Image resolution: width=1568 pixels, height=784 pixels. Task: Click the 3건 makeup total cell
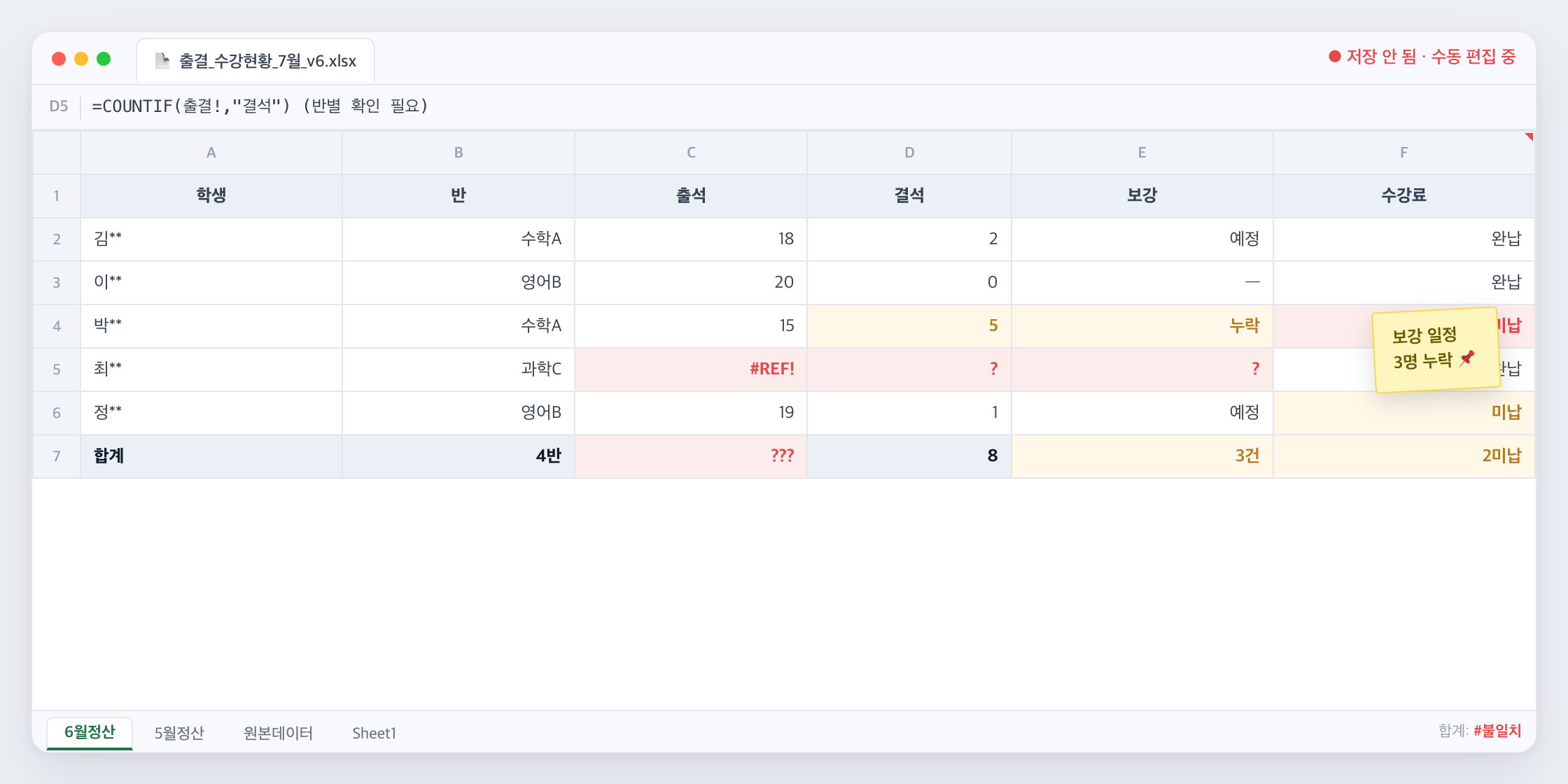(1142, 456)
